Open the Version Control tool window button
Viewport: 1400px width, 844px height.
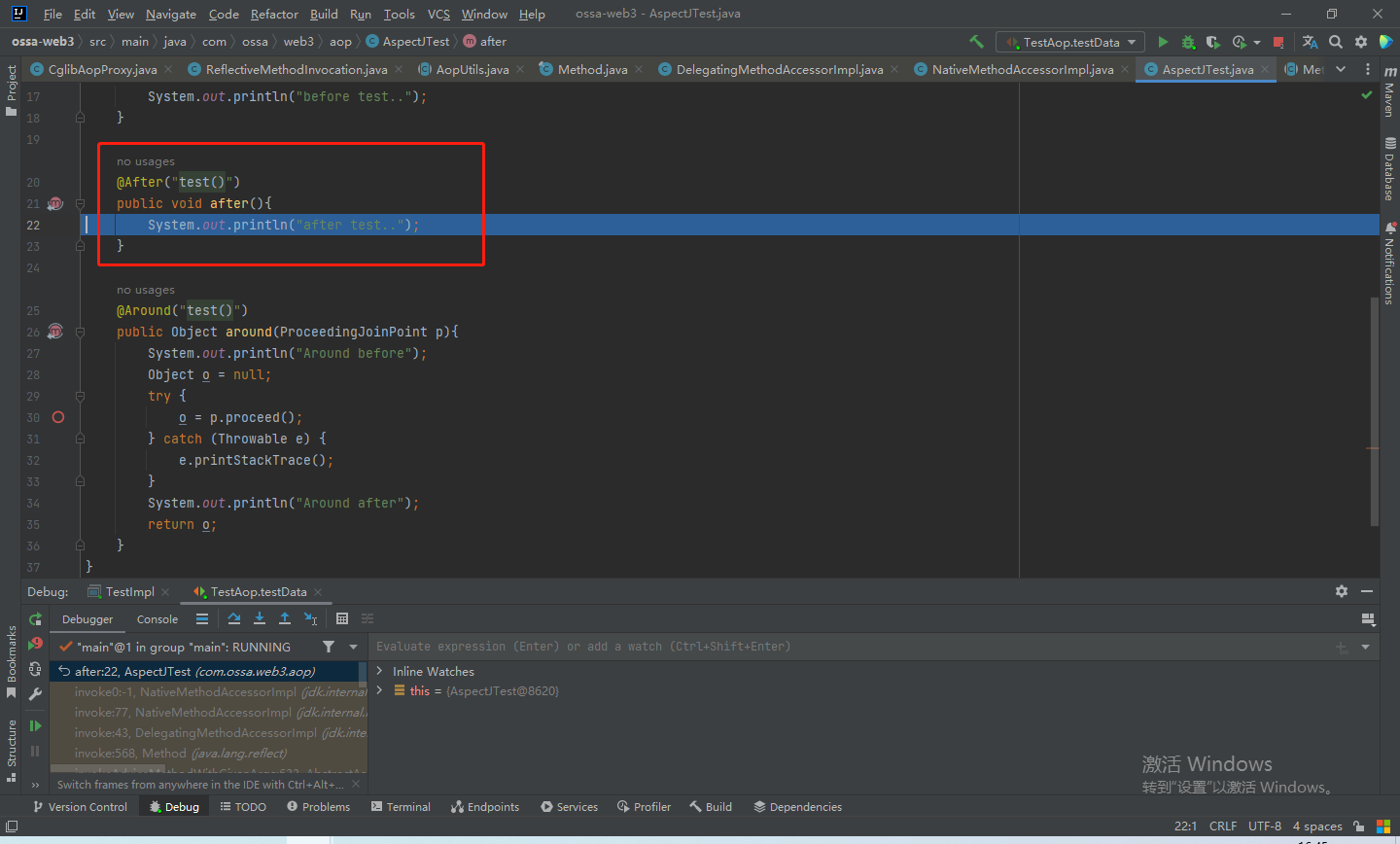pos(80,807)
